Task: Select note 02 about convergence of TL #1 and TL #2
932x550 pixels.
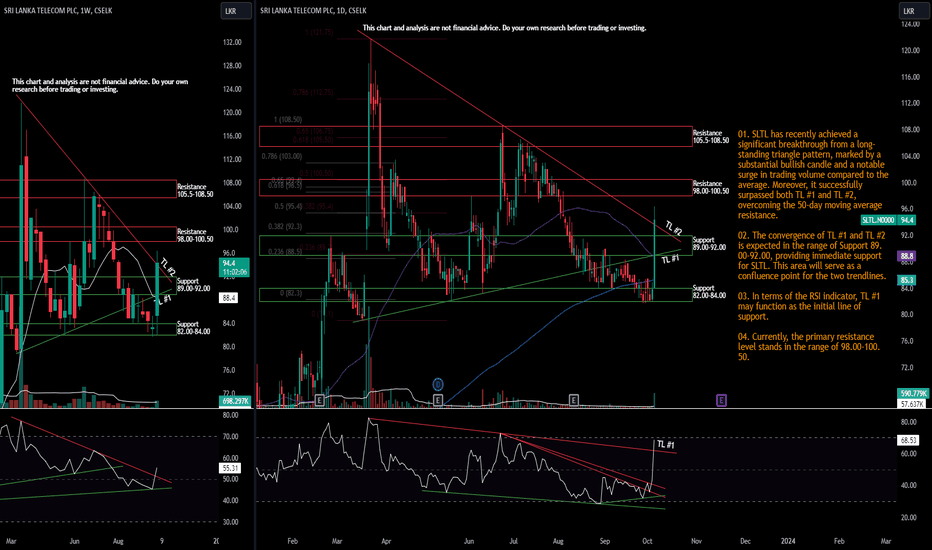Action: (812, 256)
